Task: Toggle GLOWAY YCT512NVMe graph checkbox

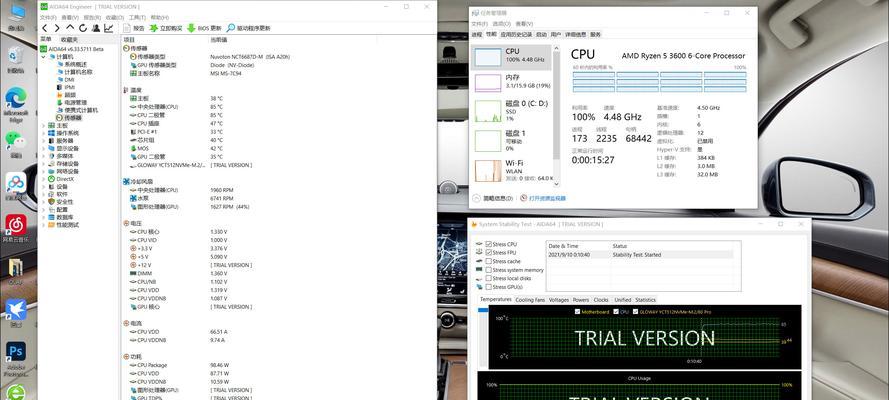Action: coord(636,312)
